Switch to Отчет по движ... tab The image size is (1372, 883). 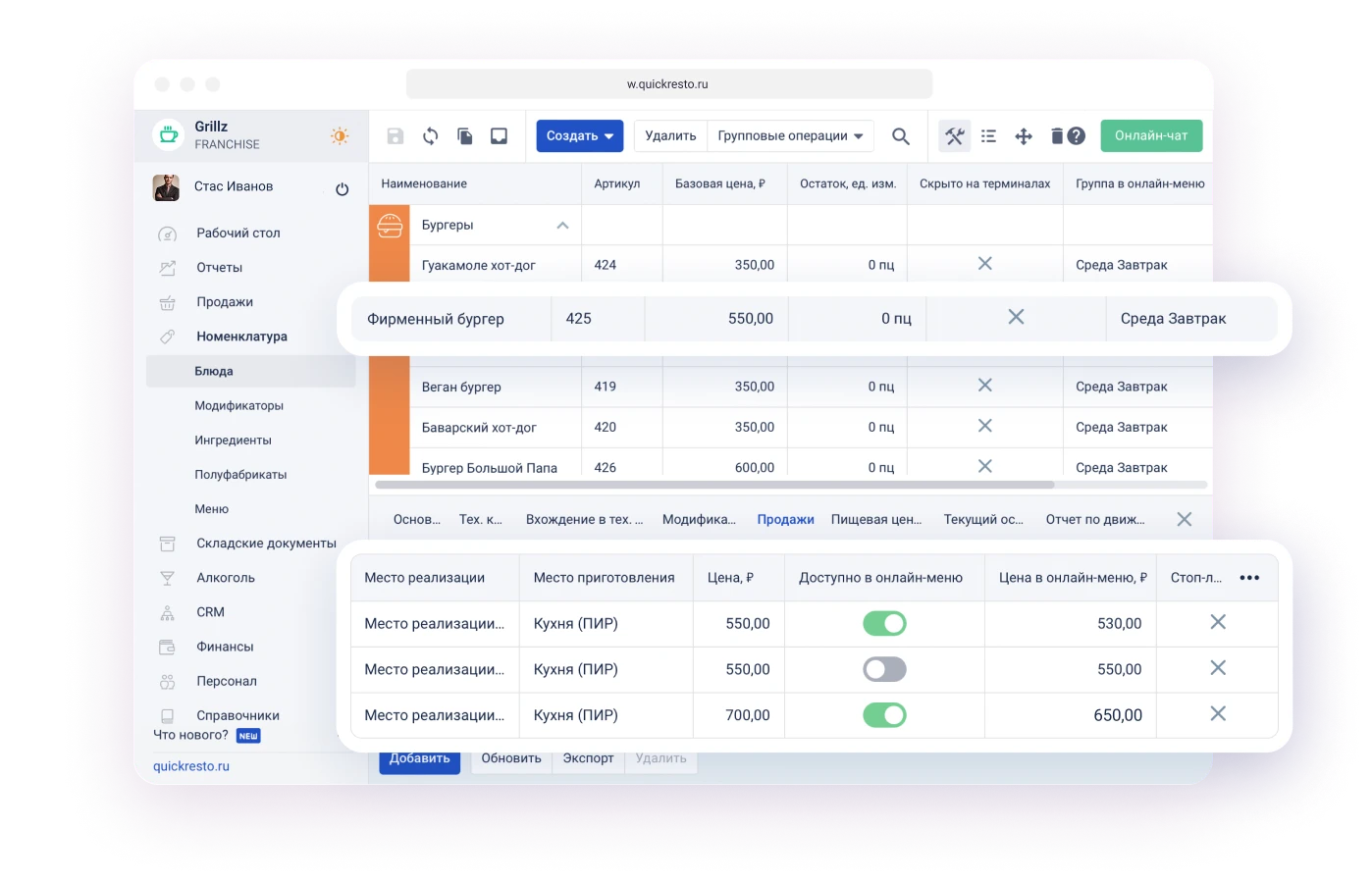pos(1095,520)
